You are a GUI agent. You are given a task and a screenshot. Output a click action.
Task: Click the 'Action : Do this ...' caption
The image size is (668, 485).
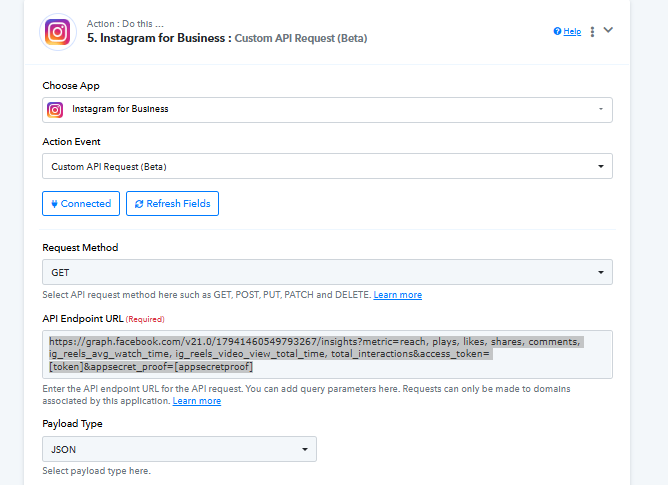click(x=125, y=24)
